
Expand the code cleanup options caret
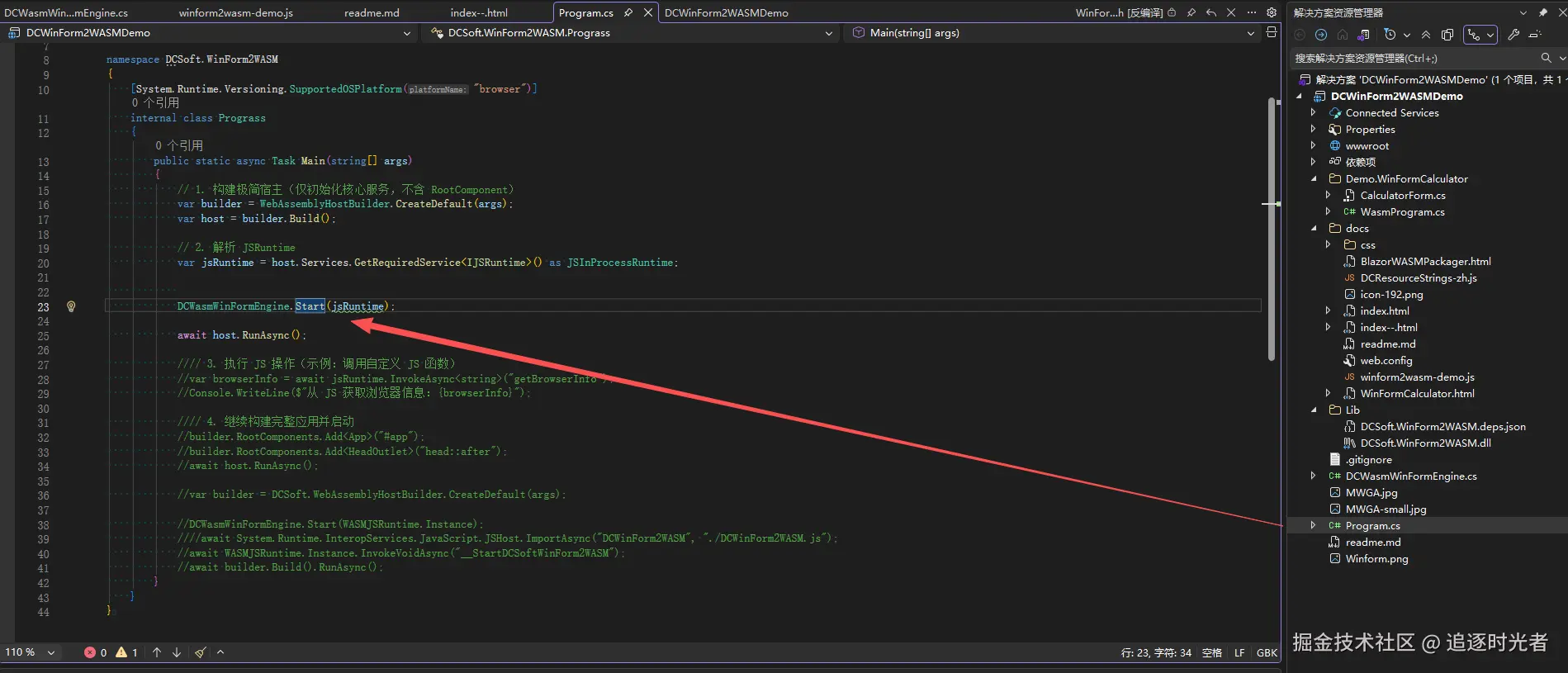[220, 652]
